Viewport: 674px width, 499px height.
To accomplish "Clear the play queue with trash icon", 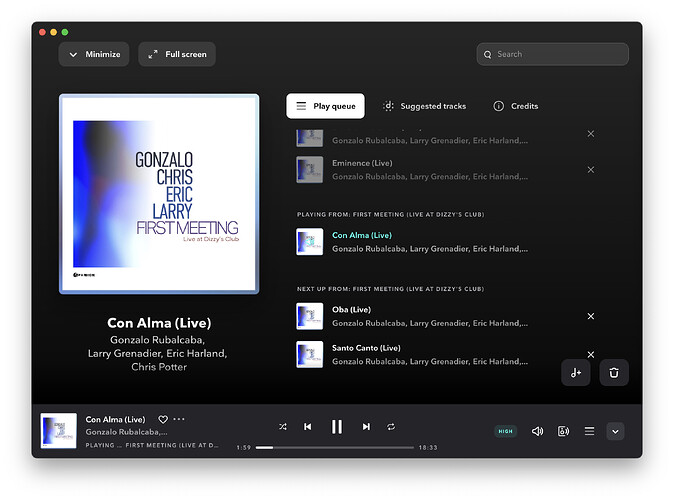I will coord(614,373).
